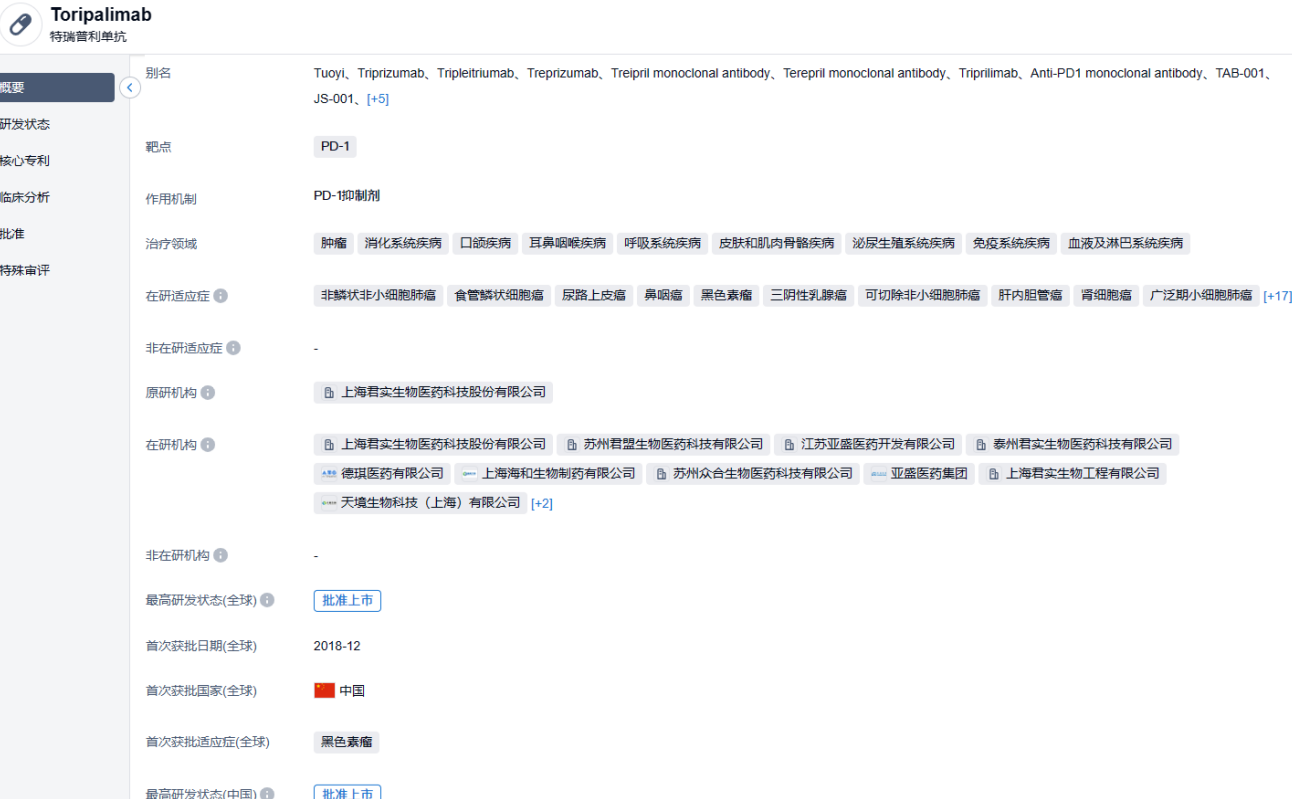
Task: Go to 核心专利 in sidebar
Action: tap(25, 161)
